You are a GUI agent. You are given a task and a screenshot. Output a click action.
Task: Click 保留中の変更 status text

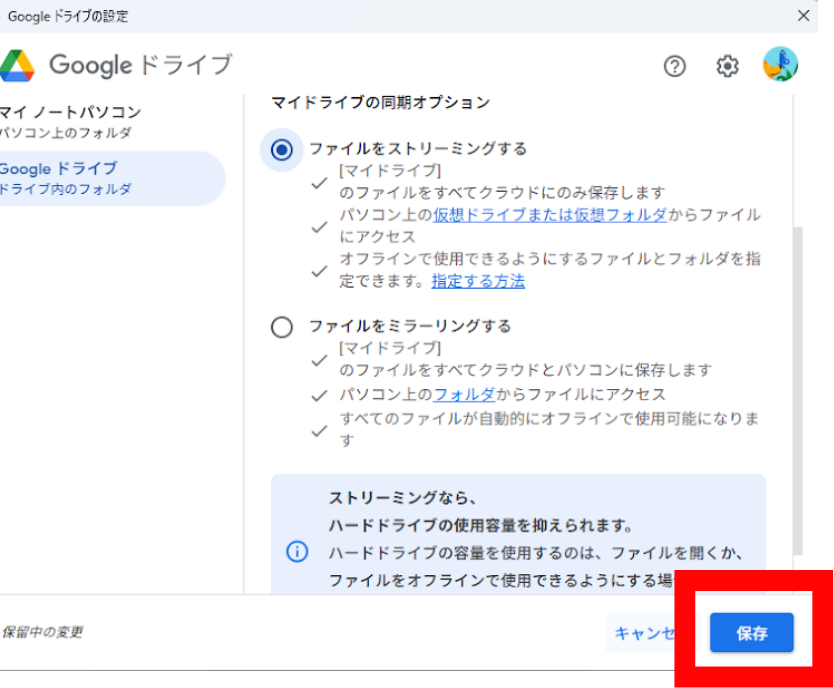point(43,632)
